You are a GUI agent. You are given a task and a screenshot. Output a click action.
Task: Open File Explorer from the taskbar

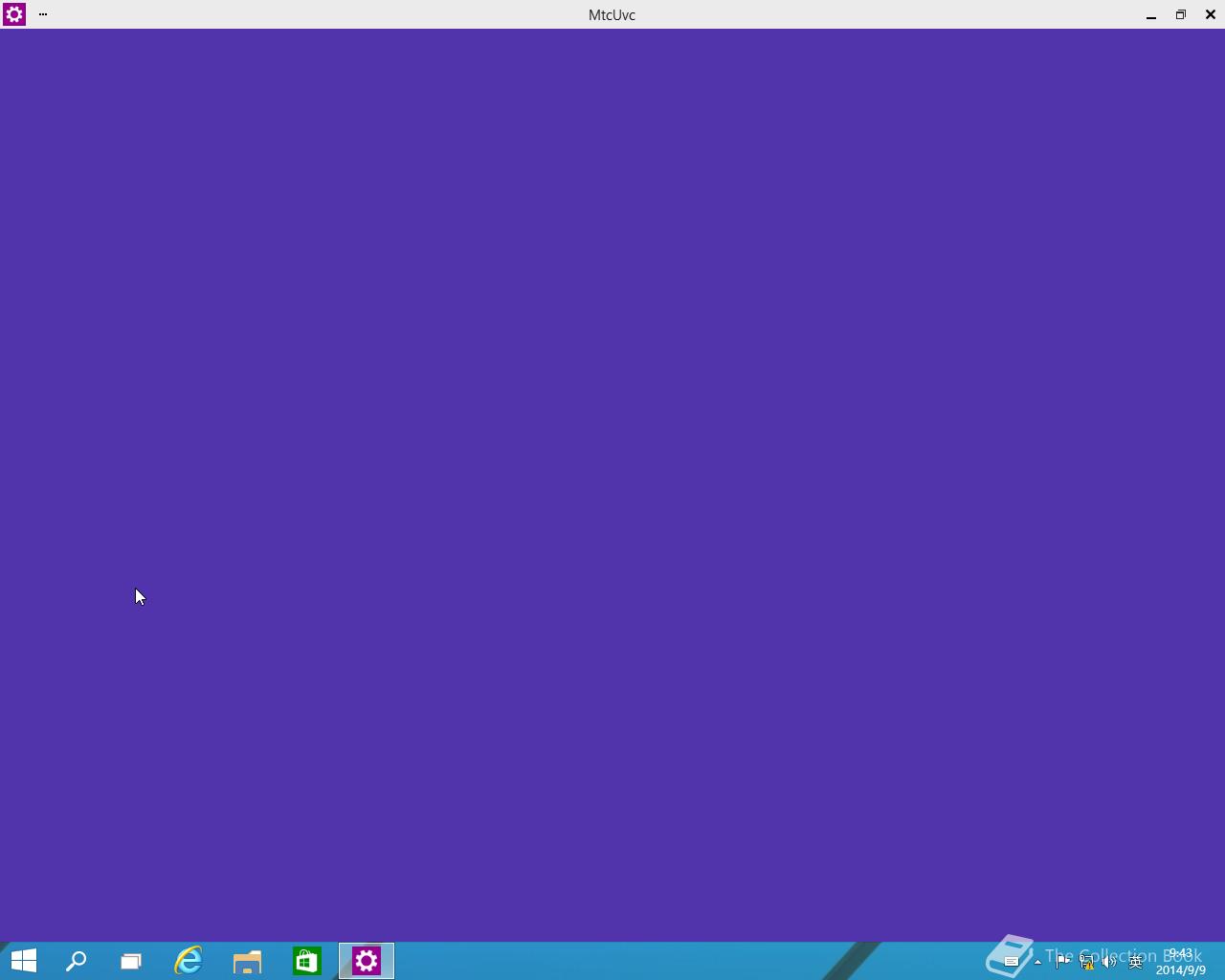click(248, 961)
